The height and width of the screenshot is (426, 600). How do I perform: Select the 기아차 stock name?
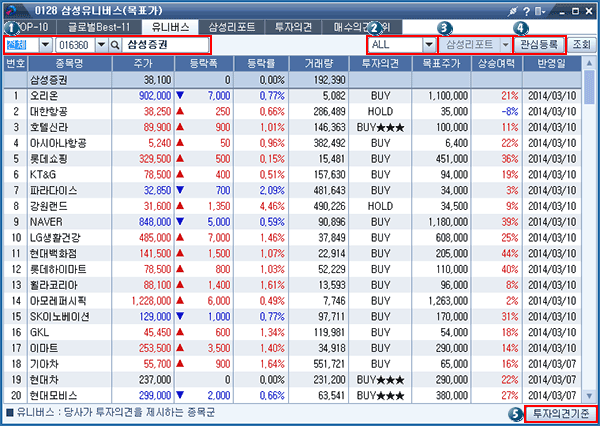pyautogui.click(x=44, y=364)
